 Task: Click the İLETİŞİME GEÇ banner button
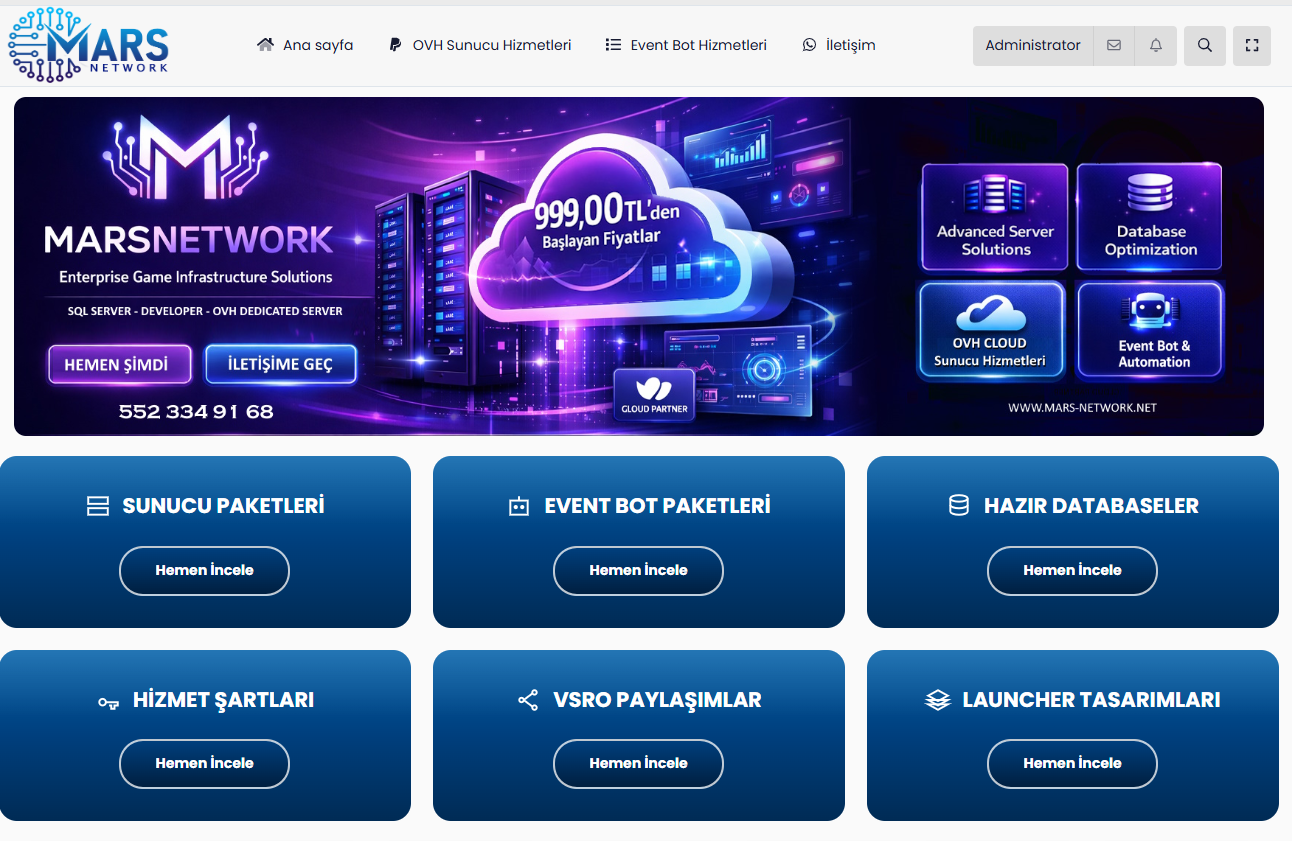[281, 365]
